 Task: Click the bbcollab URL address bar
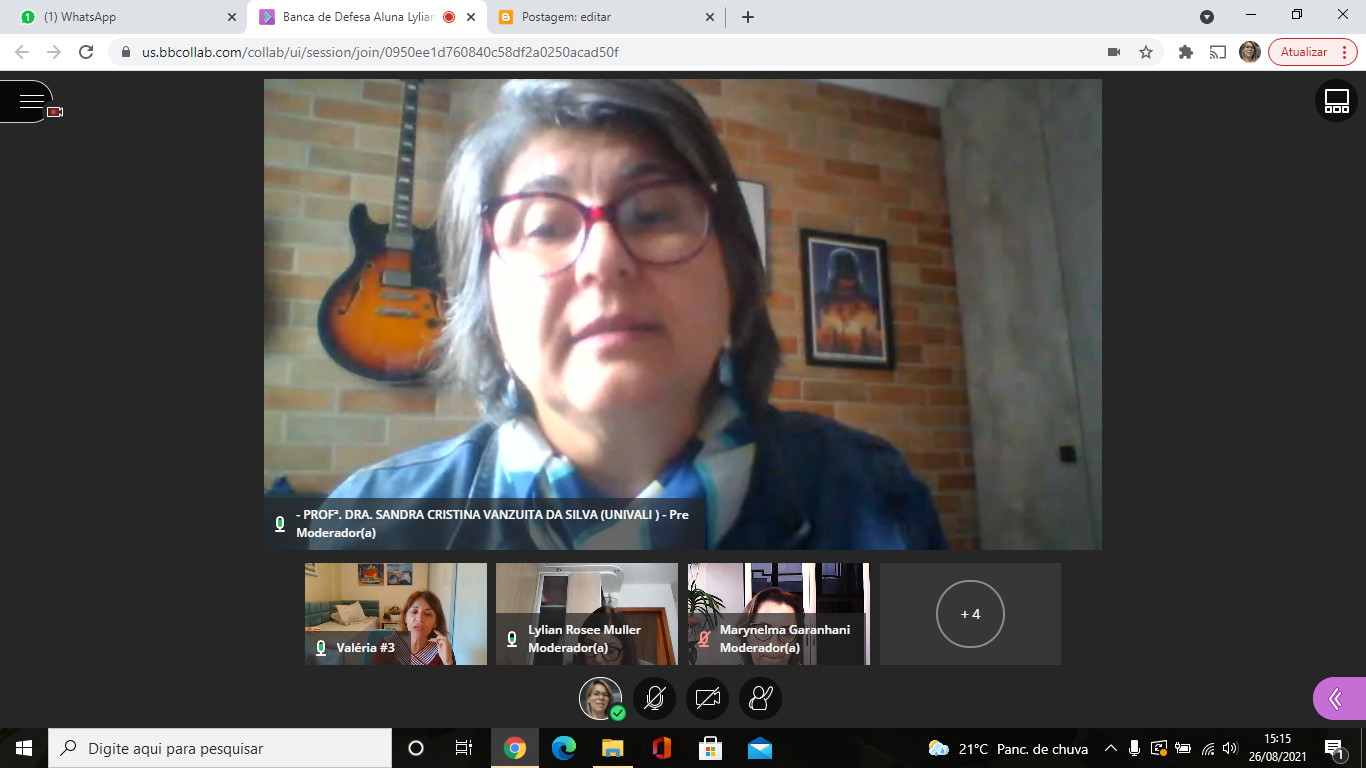pos(634,52)
